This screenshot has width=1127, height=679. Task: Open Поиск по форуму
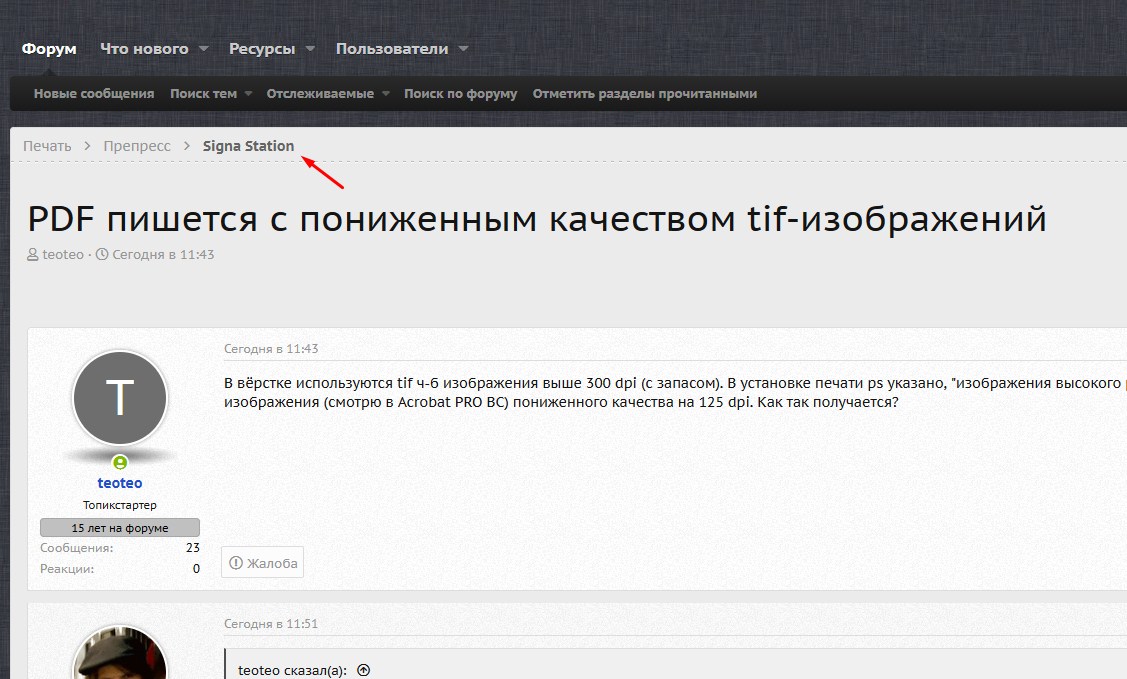coord(460,93)
